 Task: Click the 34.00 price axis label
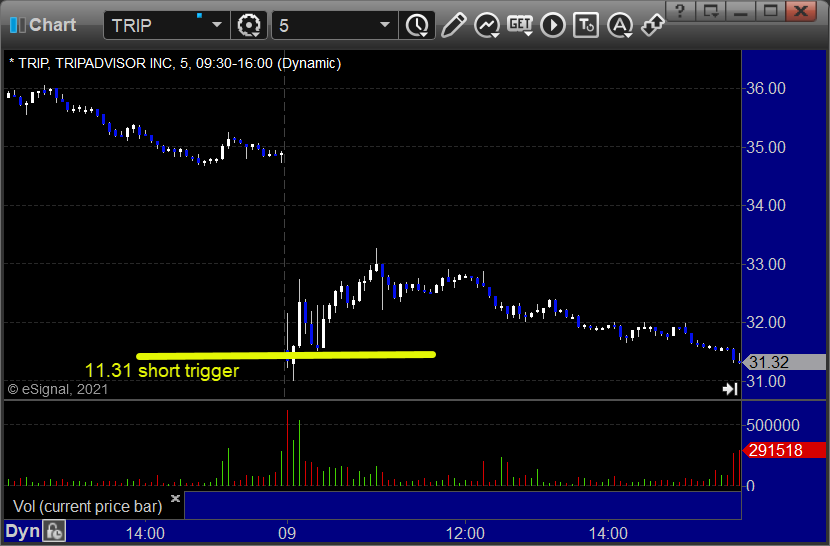(765, 205)
